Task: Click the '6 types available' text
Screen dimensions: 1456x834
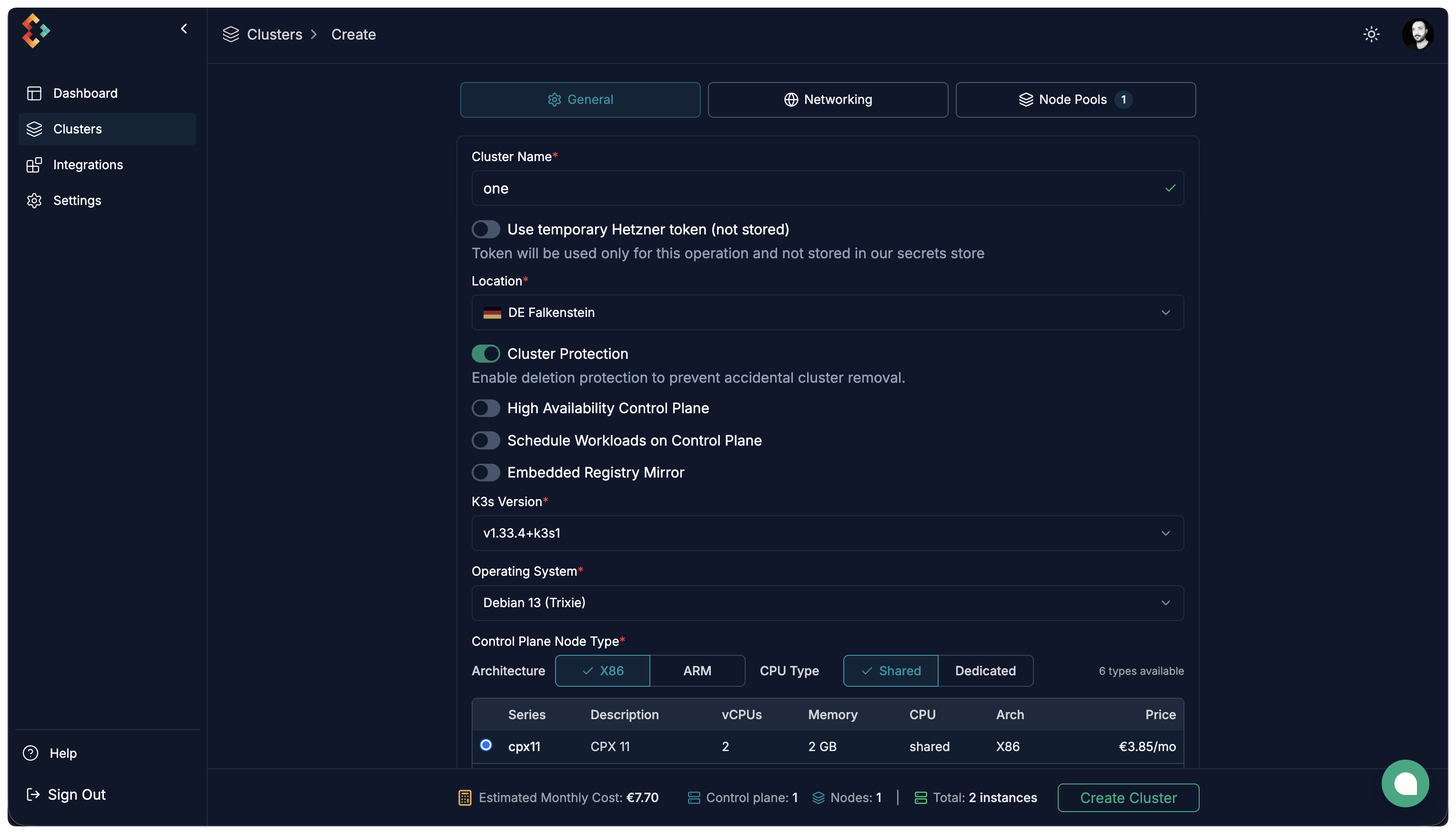Action: (x=1141, y=671)
